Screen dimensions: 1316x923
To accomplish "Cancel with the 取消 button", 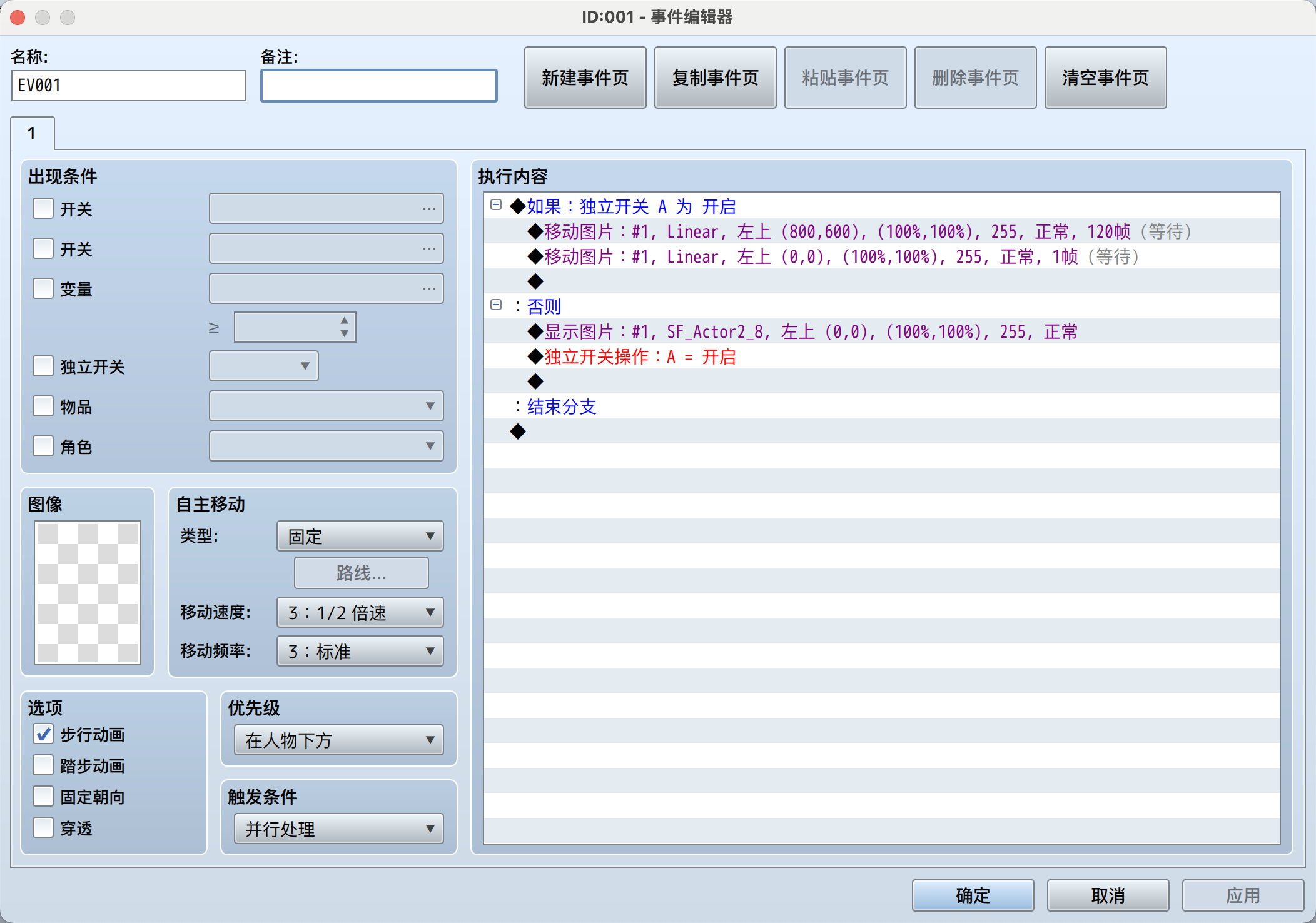I will click(x=1108, y=895).
